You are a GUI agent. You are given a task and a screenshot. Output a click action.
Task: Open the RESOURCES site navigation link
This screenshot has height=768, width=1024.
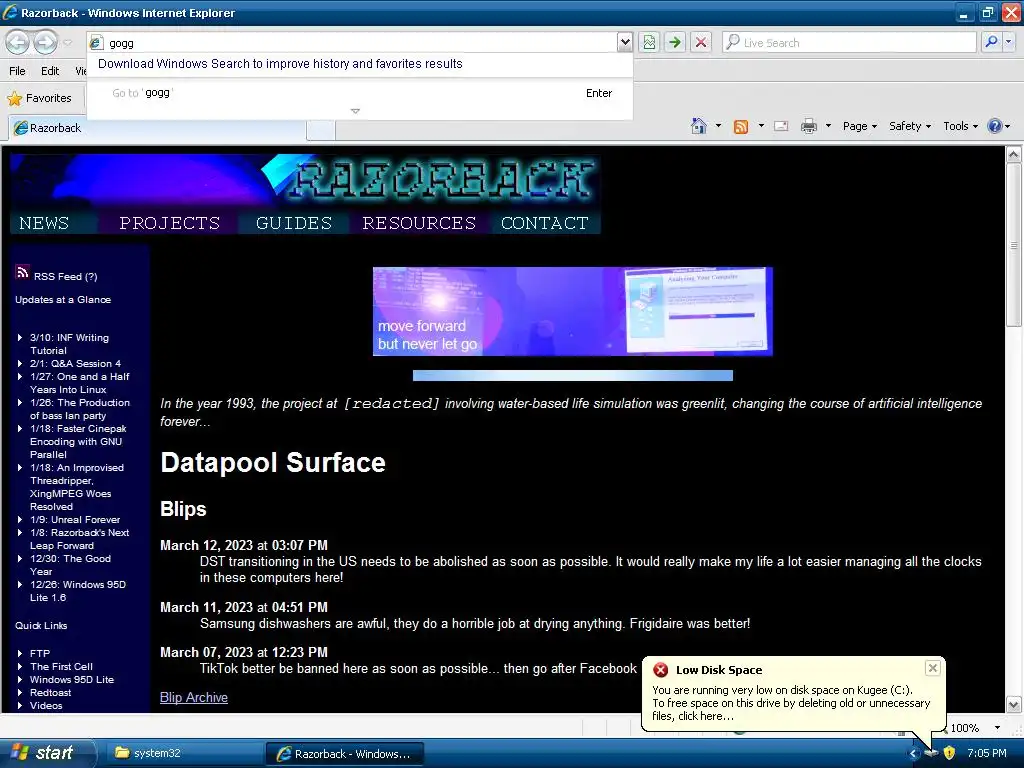pyautogui.click(x=419, y=223)
